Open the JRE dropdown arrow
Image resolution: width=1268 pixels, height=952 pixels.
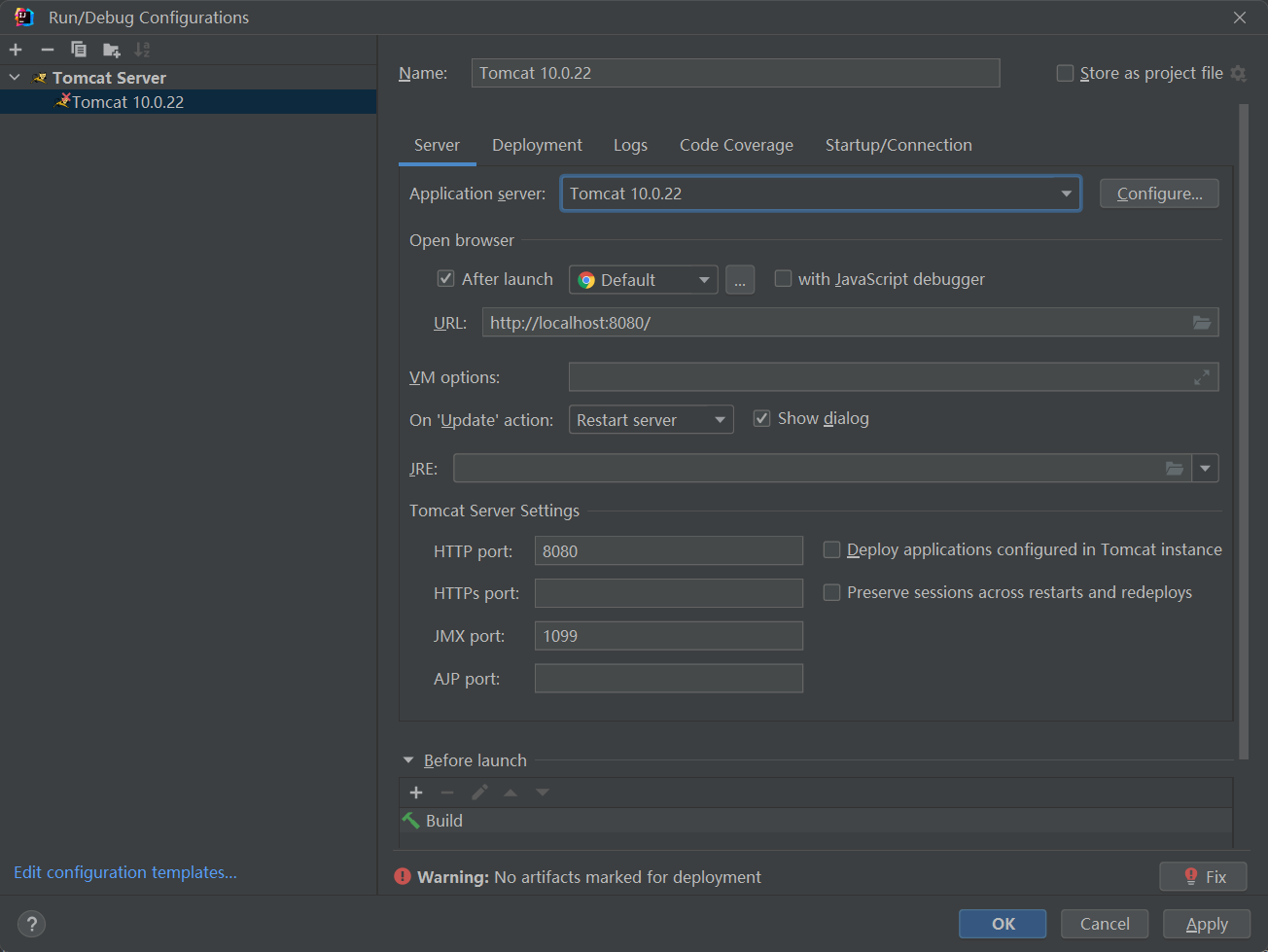tap(1206, 469)
